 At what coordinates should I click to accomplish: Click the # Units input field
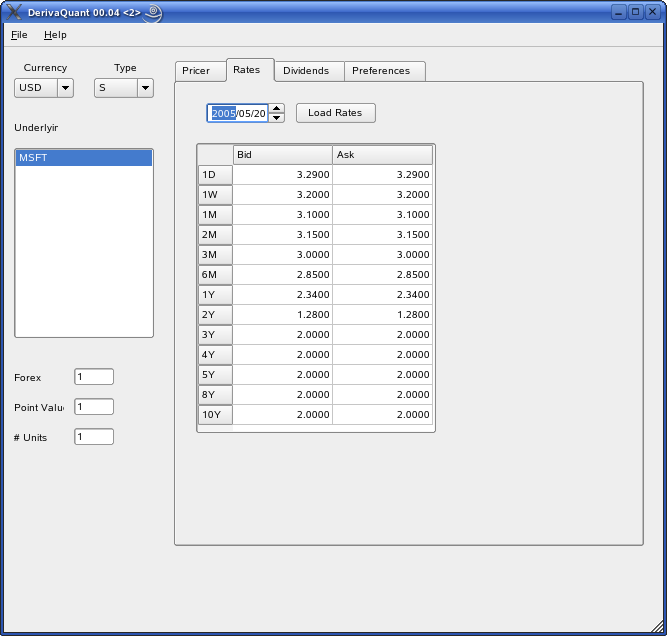pos(94,437)
